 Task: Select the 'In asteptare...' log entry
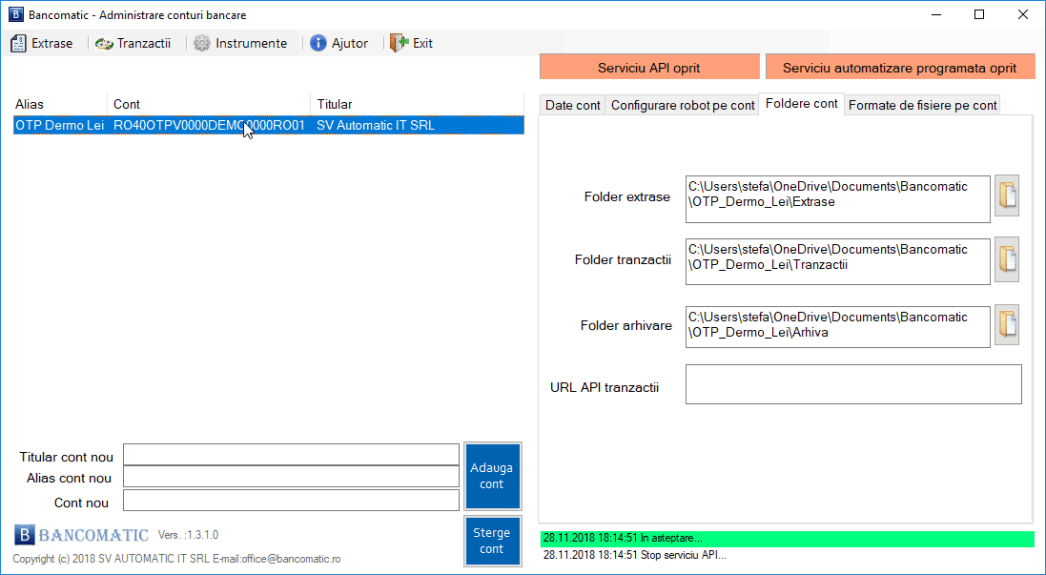(787, 538)
